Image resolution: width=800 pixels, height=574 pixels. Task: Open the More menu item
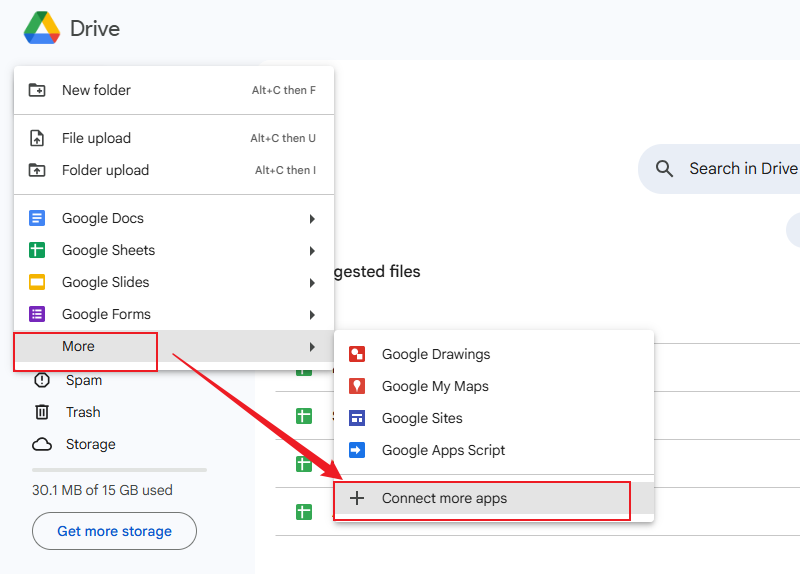(x=174, y=346)
